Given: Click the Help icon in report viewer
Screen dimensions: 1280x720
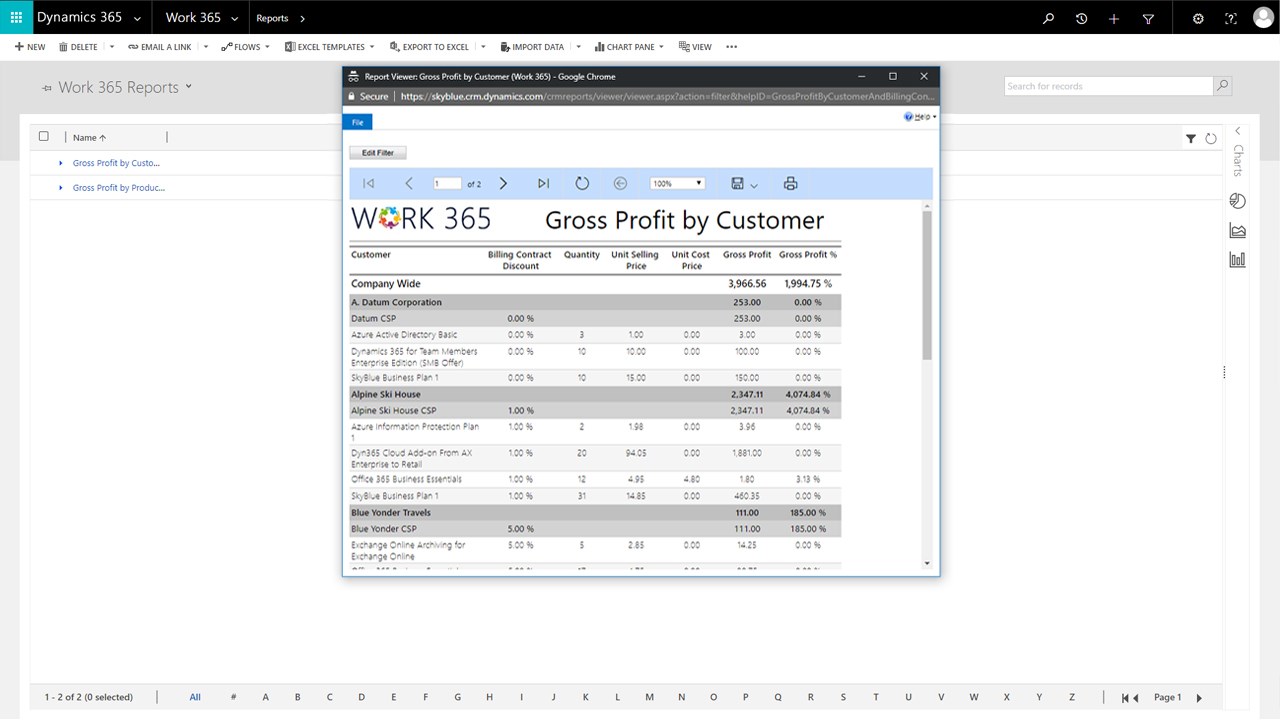Looking at the screenshot, I should tap(909, 117).
